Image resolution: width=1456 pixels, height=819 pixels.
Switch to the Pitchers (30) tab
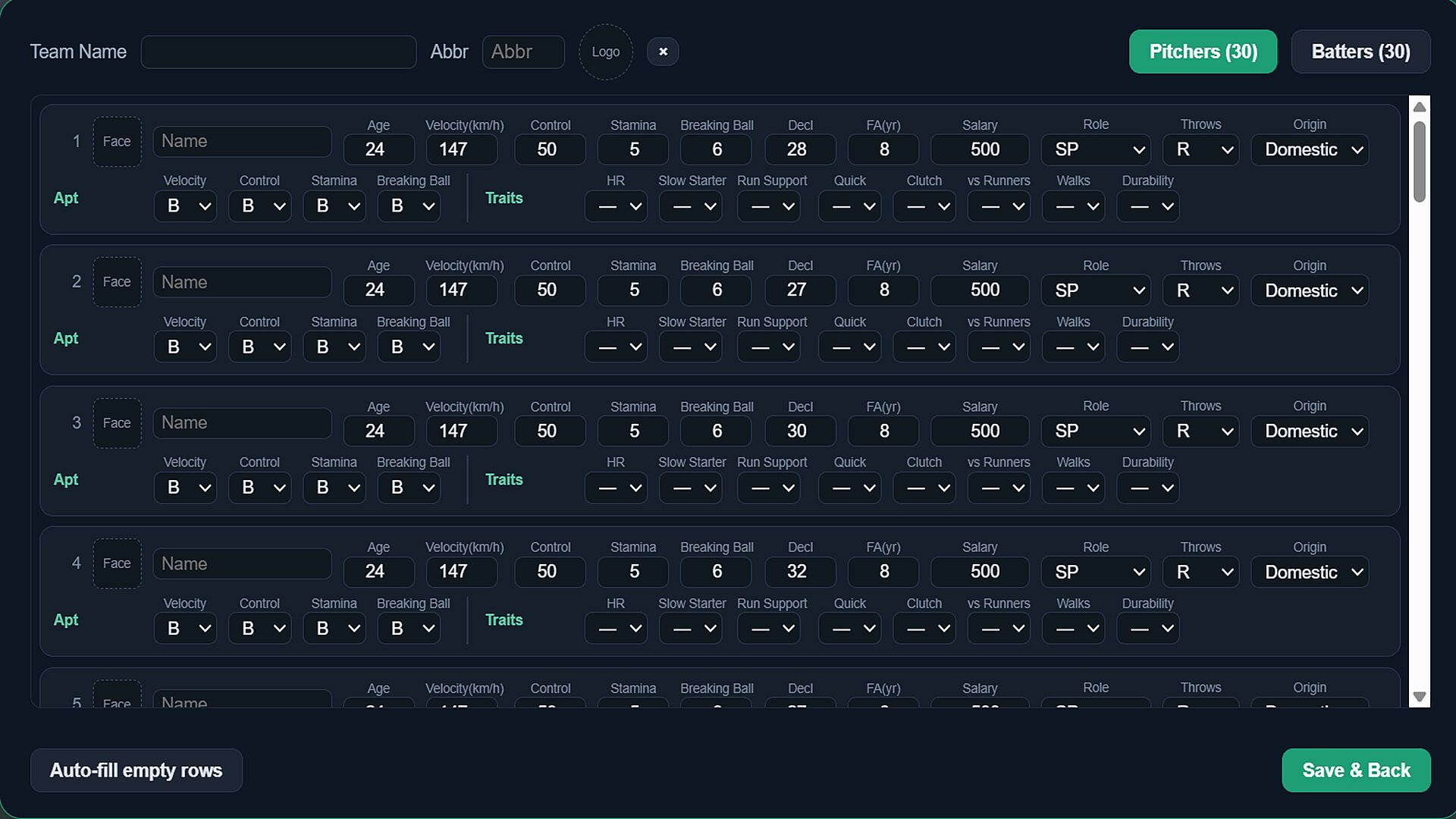point(1203,52)
